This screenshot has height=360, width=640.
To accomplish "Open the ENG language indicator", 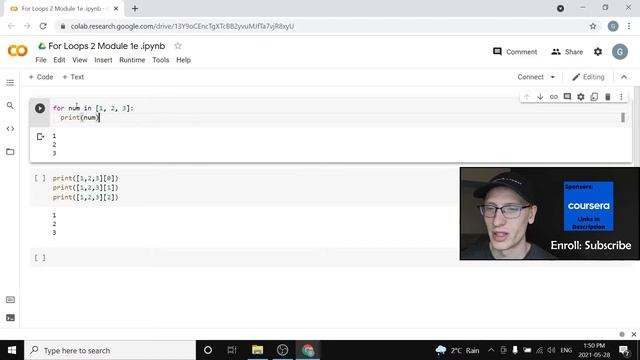I will (566, 350).
